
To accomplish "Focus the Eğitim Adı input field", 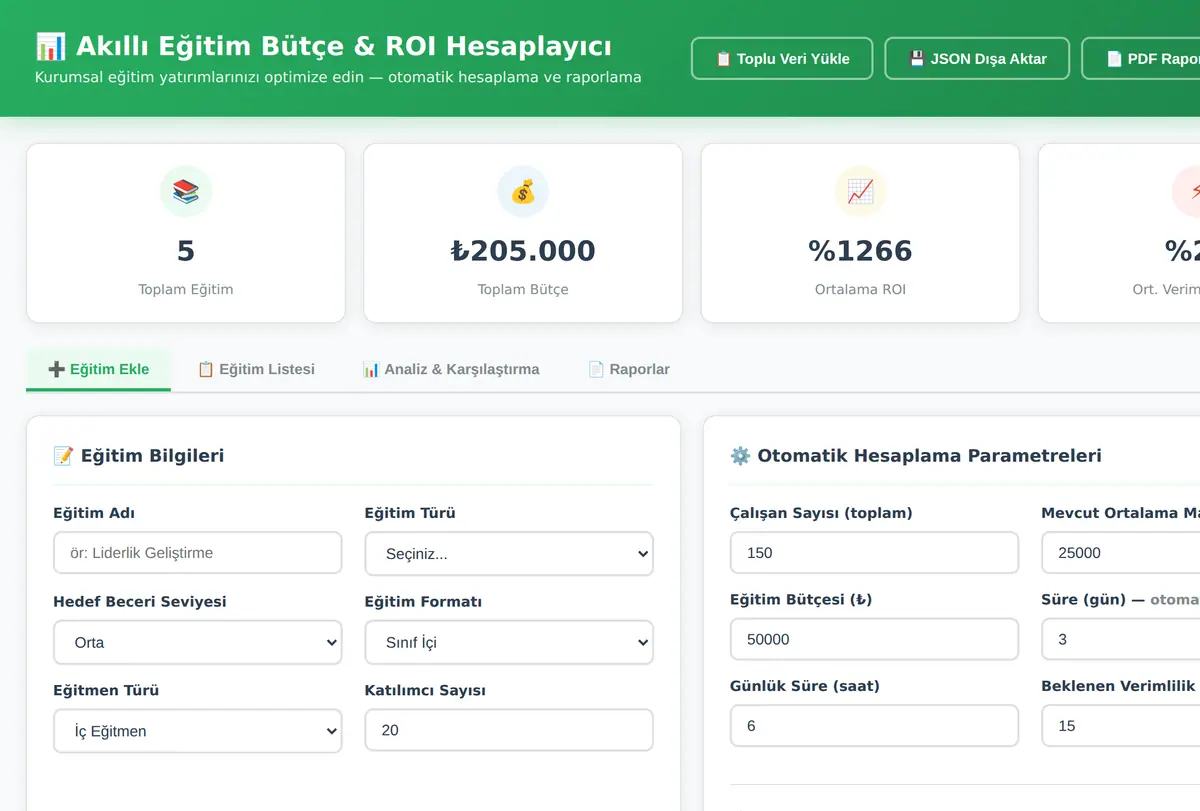I will [x=197, y=553].
